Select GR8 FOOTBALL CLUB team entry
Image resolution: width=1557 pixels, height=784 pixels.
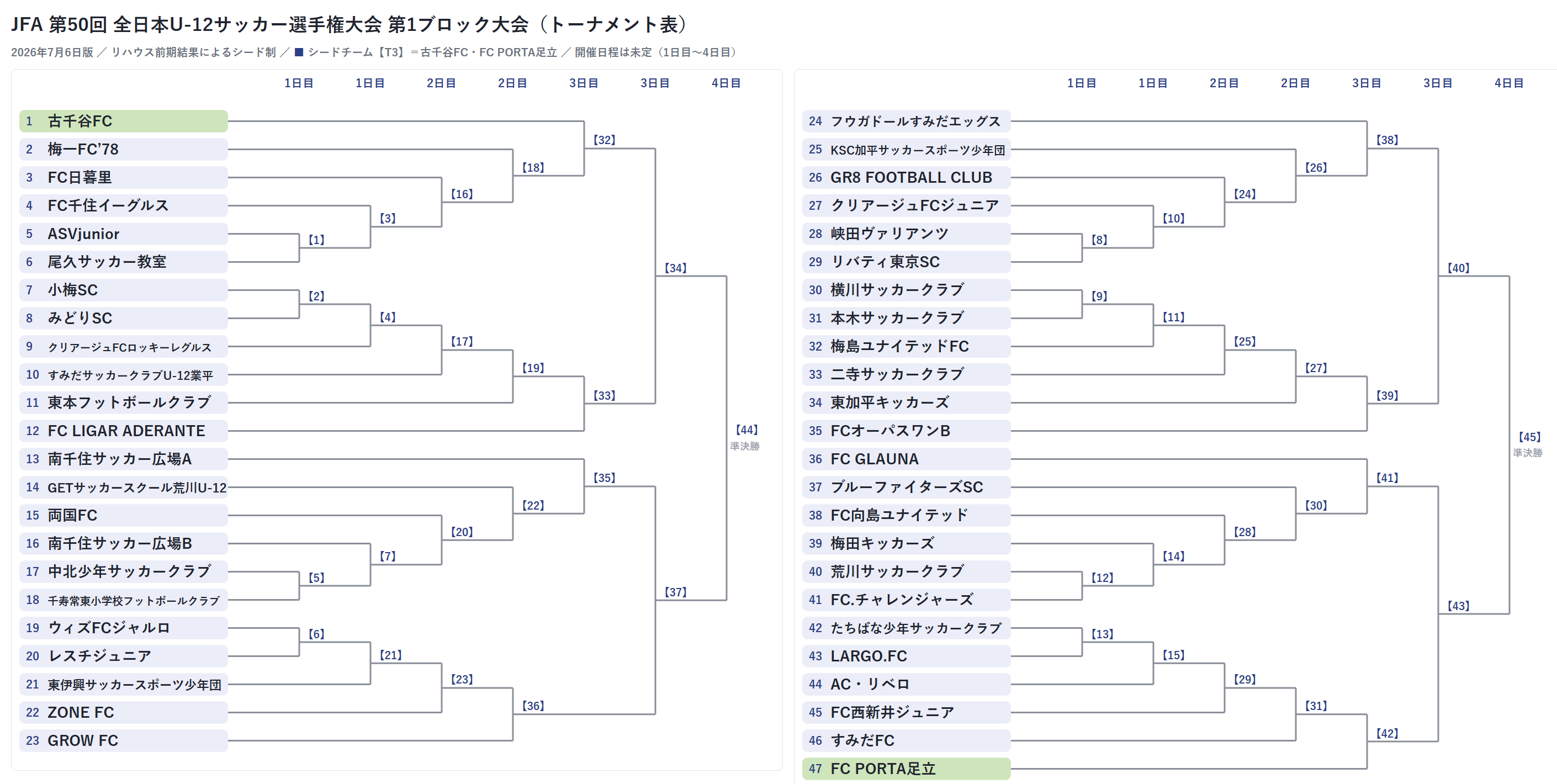(x=906, y=177)
